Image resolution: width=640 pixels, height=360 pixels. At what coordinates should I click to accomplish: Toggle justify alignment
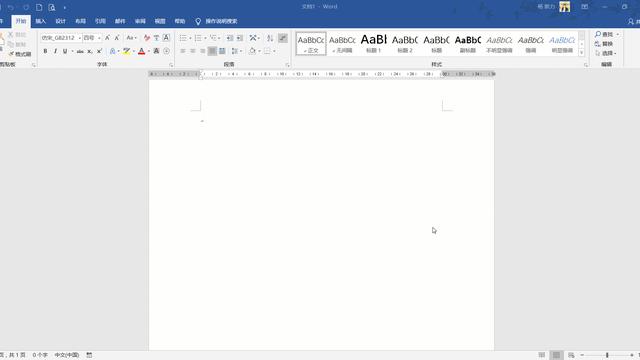point(212,51)
